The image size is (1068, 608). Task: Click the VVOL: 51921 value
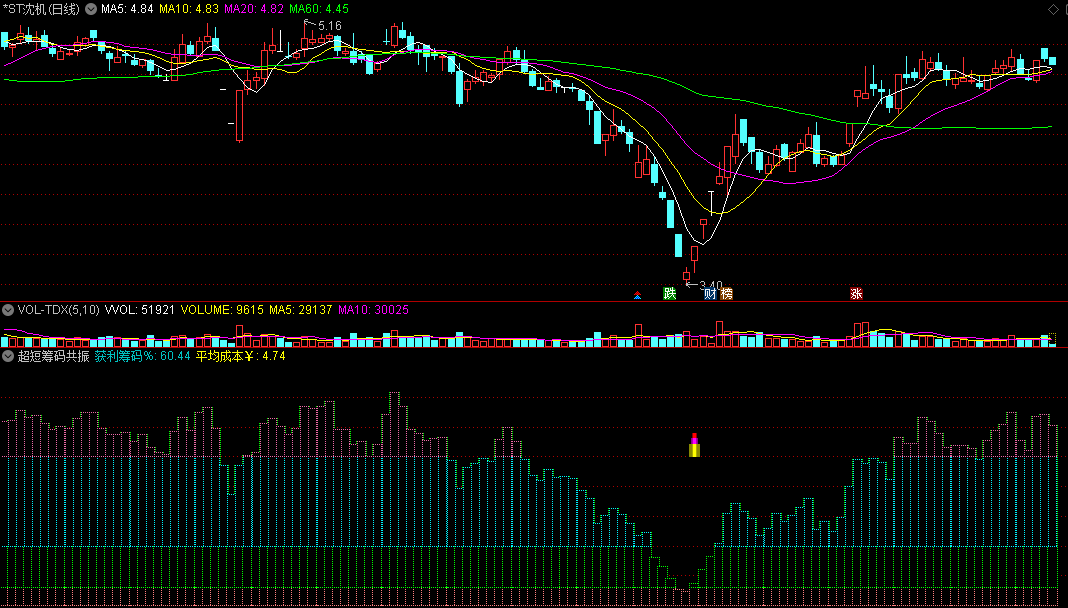click(x=140, y=310)
